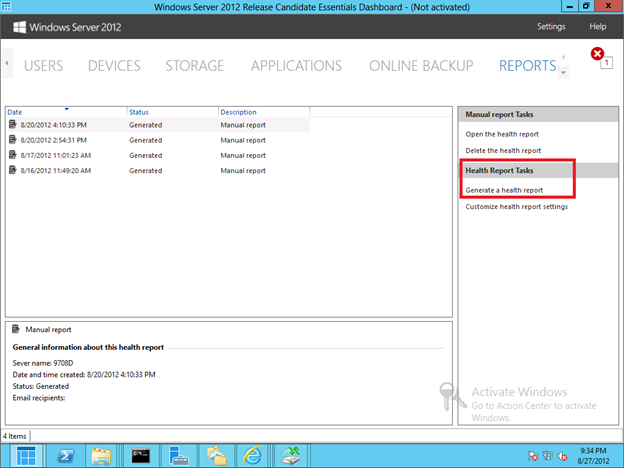Open File Explorer from the taskbar

(x=101, y=456)
